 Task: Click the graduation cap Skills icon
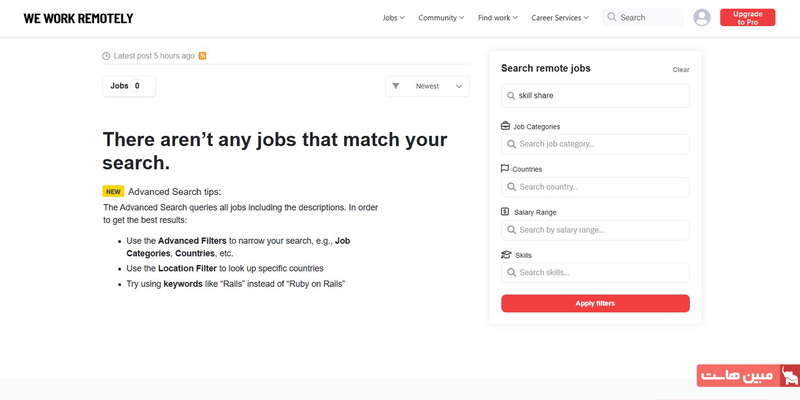506,255
